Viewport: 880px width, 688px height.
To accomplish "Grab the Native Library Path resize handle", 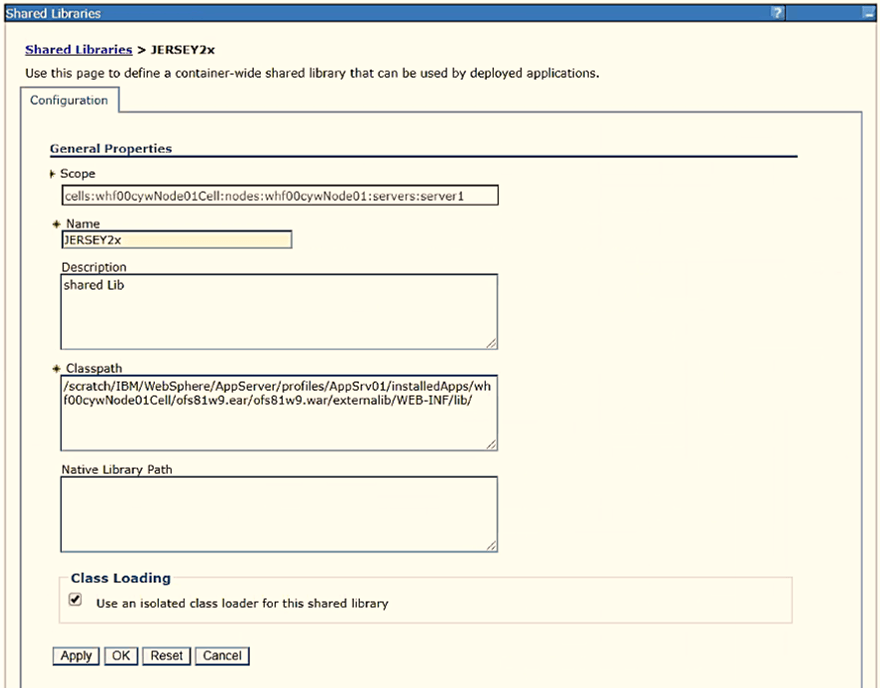I will (x=491, y=545).
